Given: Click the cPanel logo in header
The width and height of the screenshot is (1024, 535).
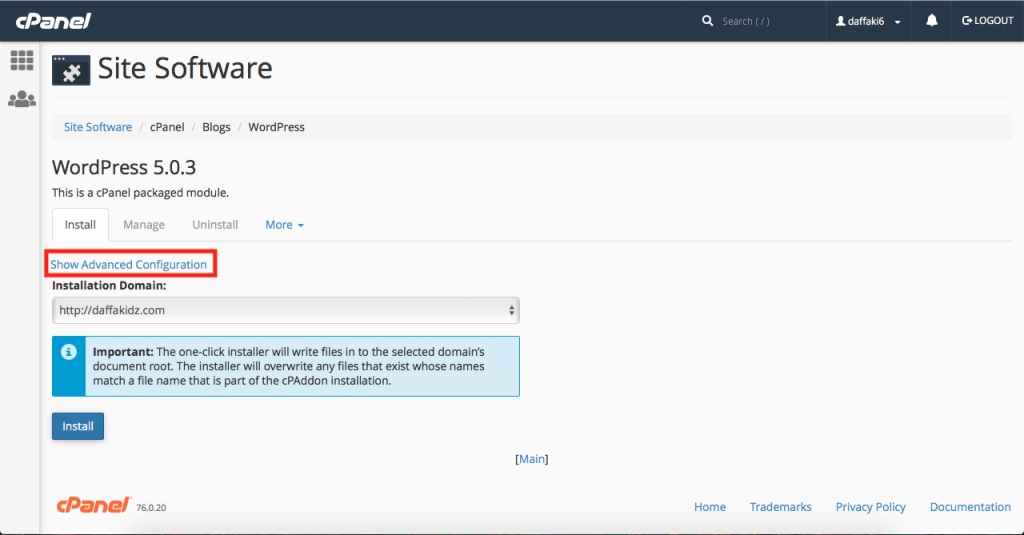Looking at the screenshot, I should point(54,21).
